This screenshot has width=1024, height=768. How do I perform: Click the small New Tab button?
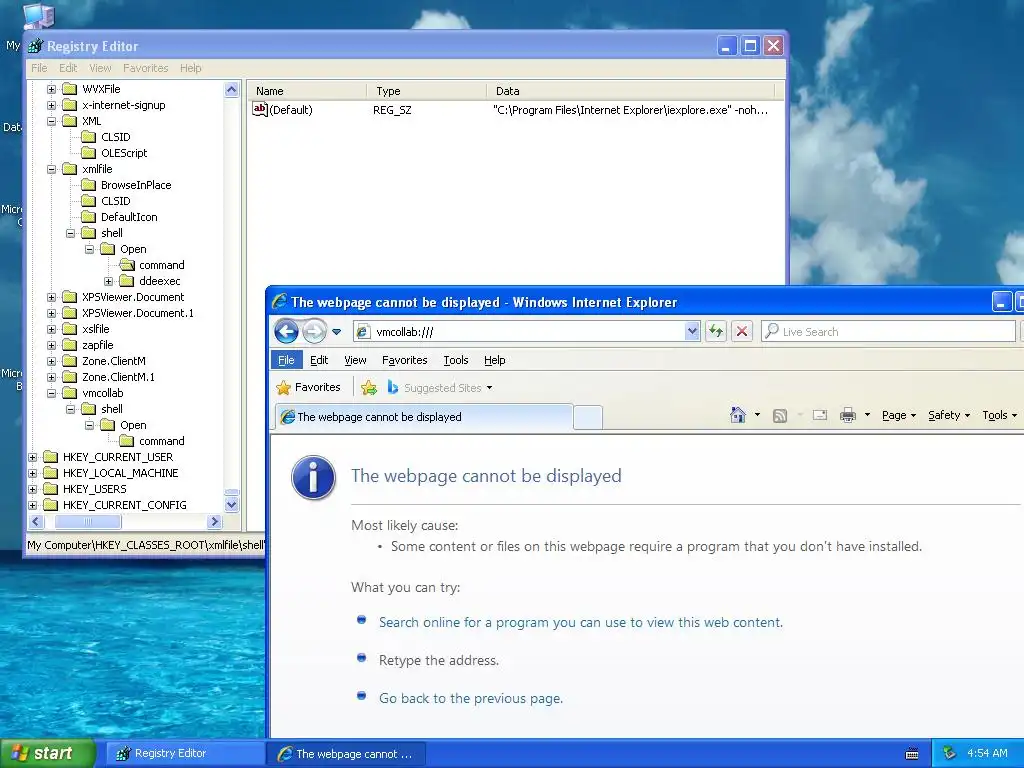point(588,417)
